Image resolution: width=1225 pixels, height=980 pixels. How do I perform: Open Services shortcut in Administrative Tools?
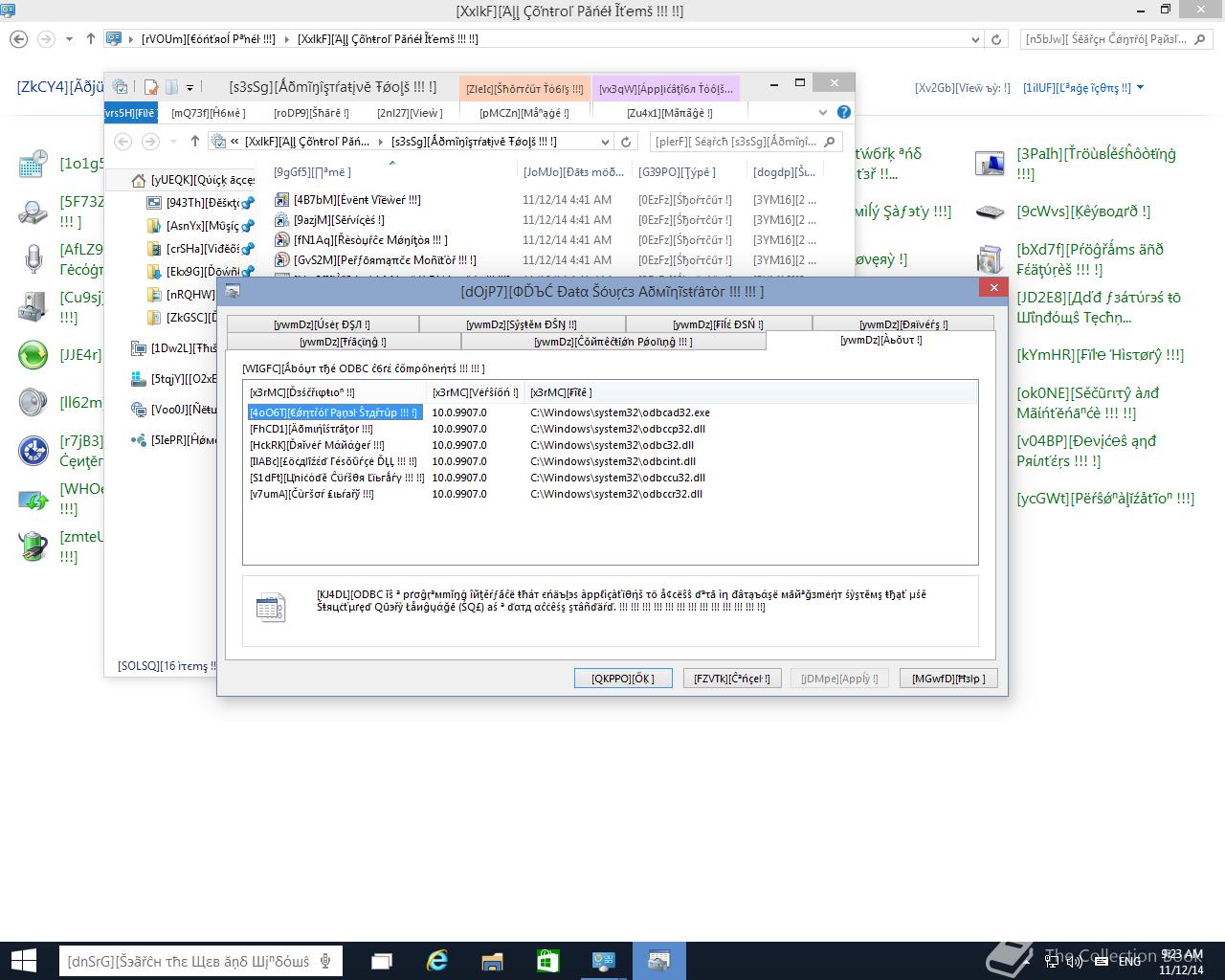click(x=330, y=220)
